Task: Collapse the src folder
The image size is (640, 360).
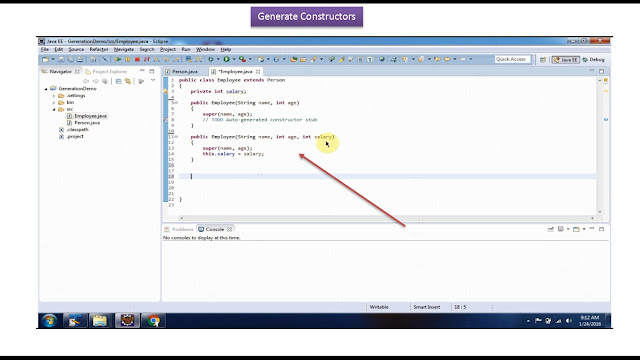Action: 54,109
